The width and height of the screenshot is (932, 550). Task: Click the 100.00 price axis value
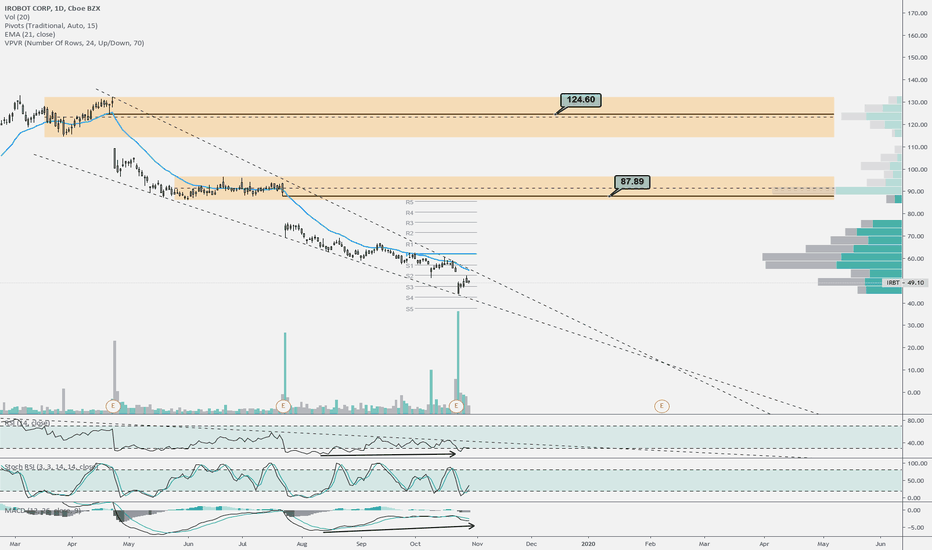click(x=917, y=169)
